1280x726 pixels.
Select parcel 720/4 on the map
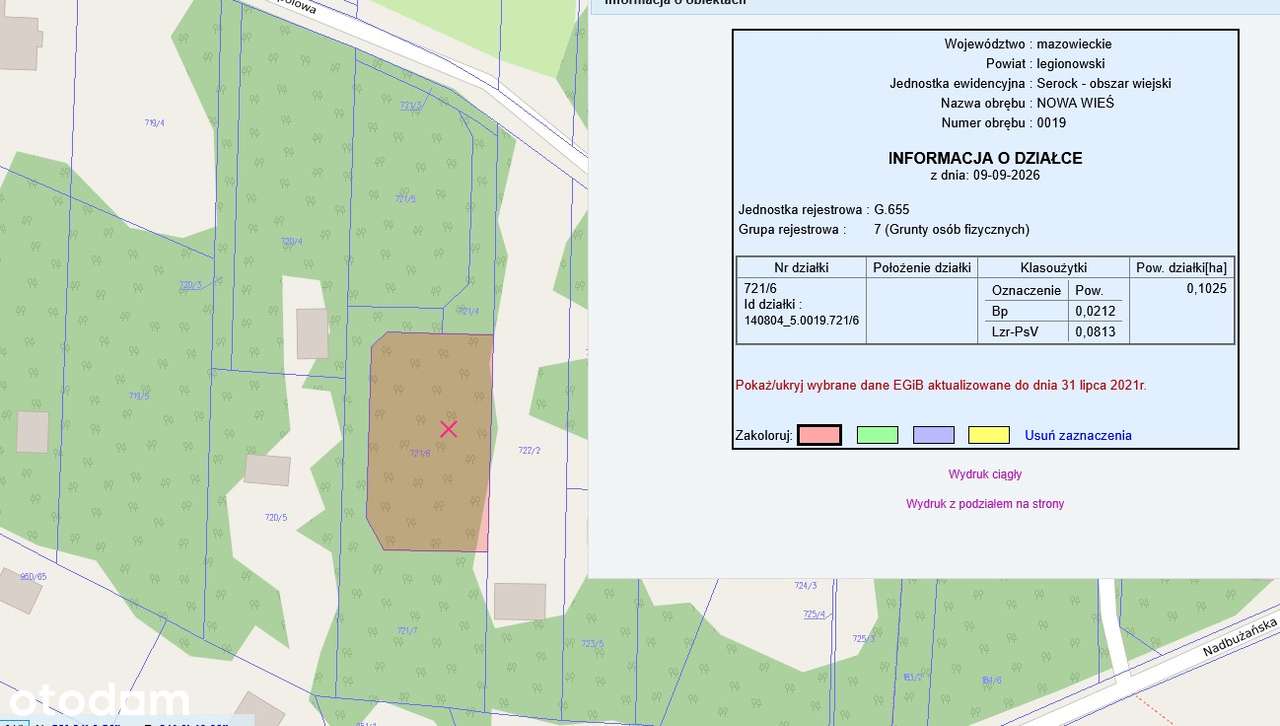pos(291,241)
